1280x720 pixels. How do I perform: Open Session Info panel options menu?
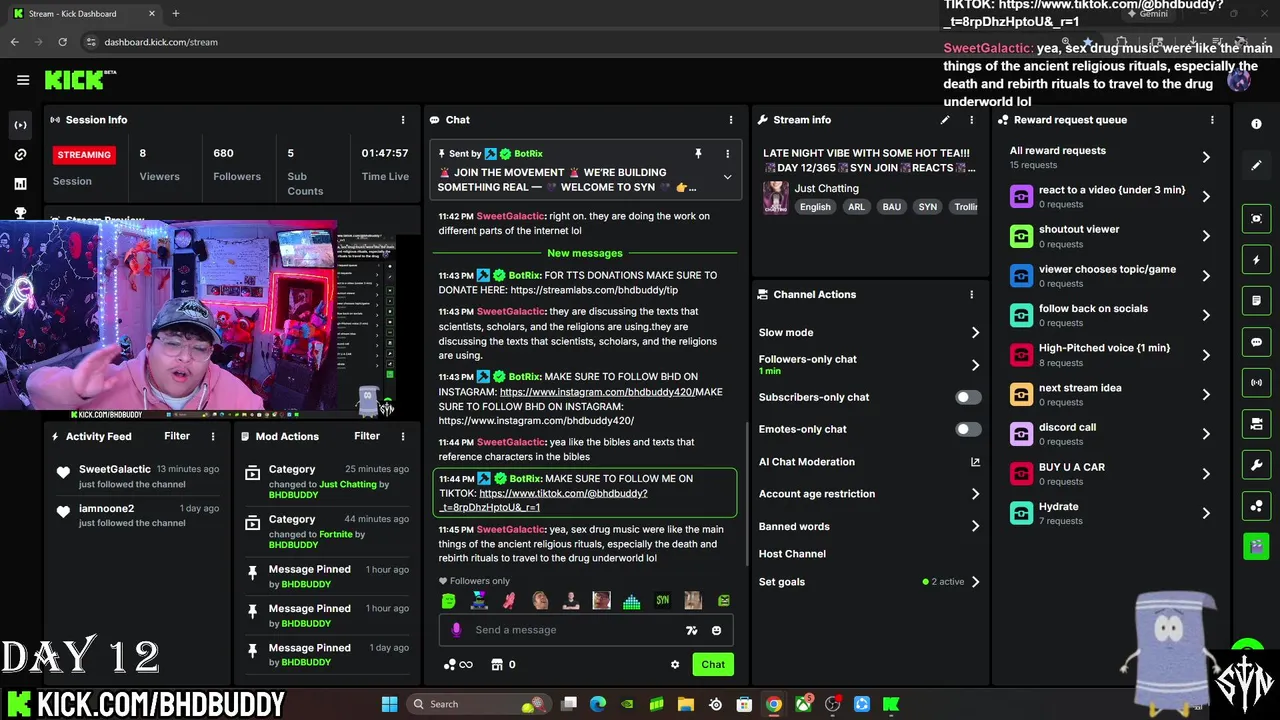pyautogui.click(x=403, y=120)
